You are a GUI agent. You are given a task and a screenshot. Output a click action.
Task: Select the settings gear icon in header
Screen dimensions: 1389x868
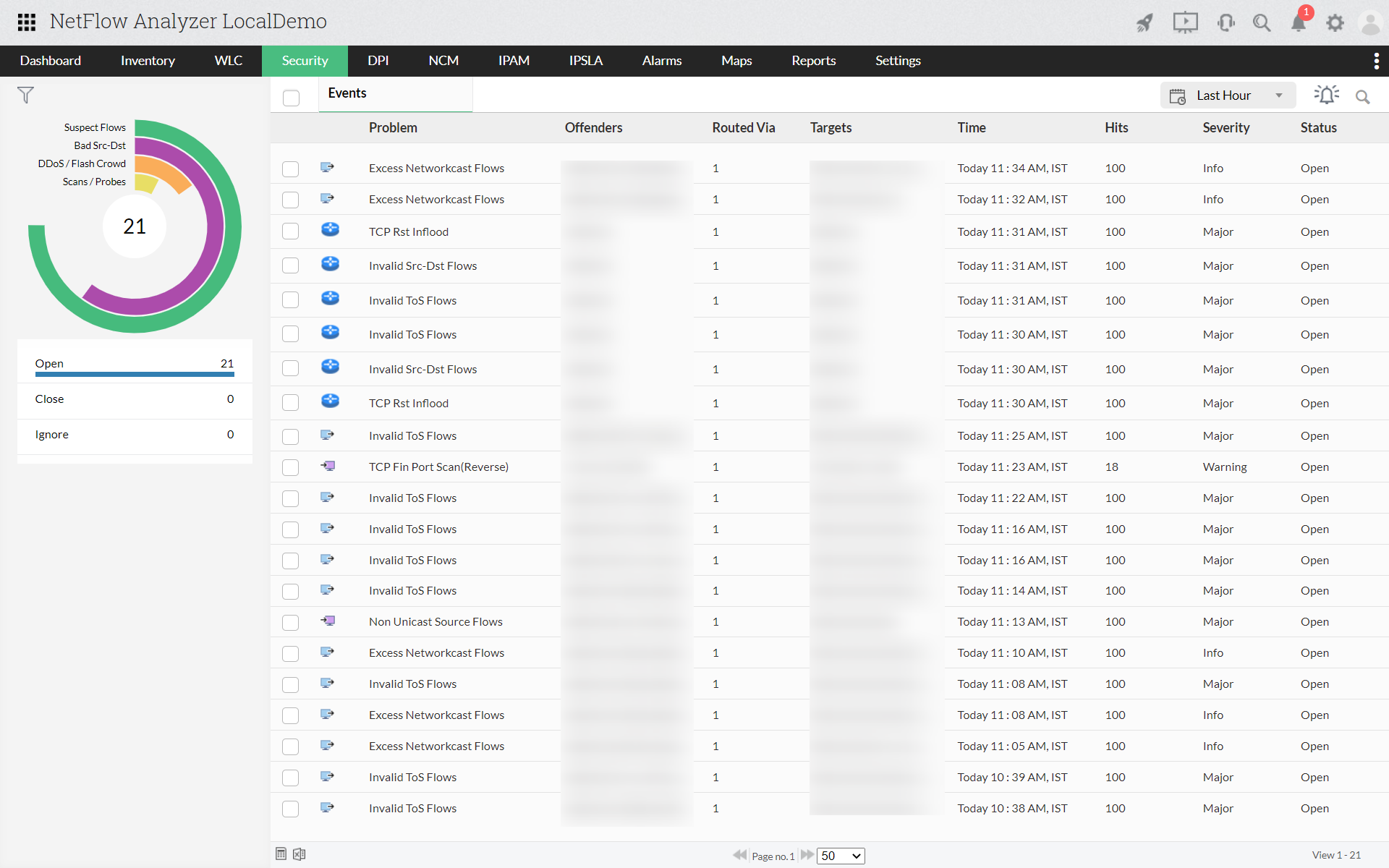click(1336, 21)
